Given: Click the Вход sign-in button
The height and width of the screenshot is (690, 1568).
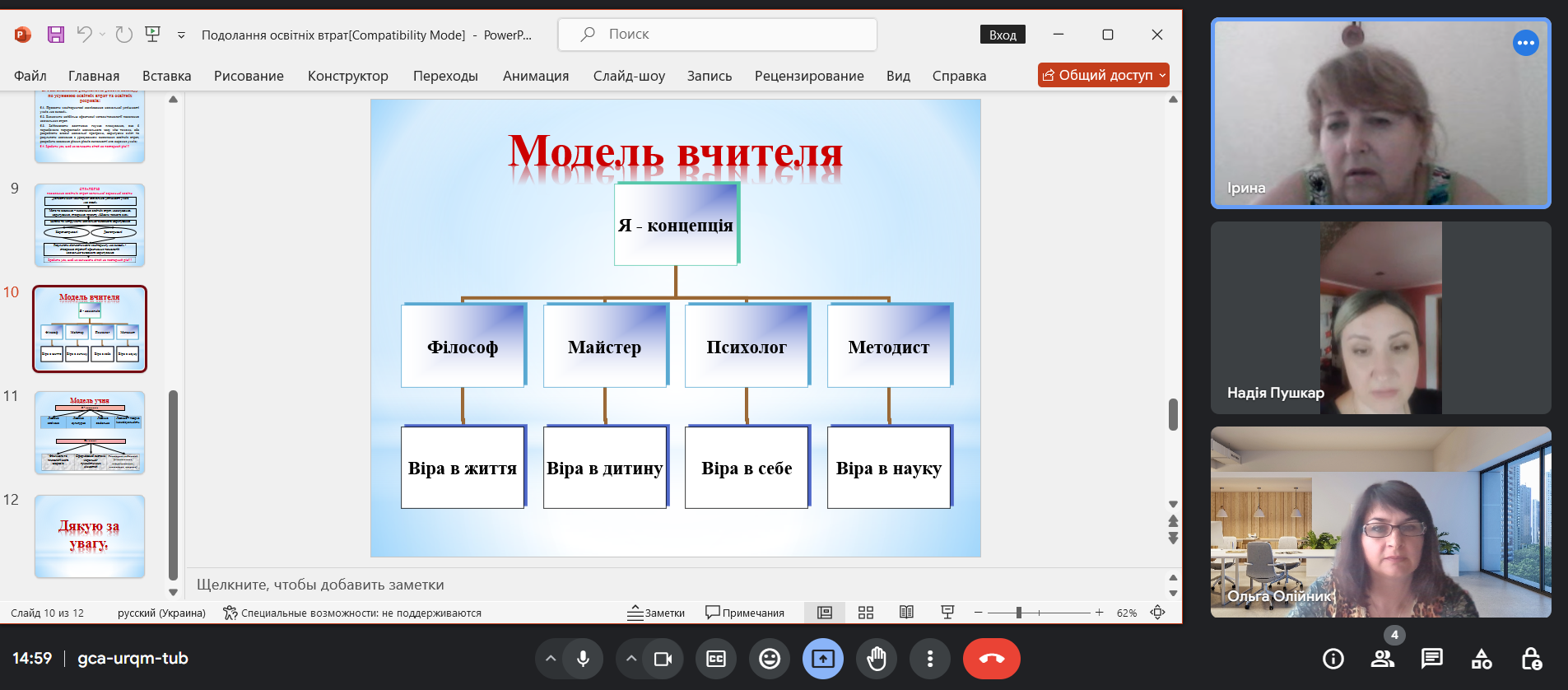Looking at the screenshot, I should point(1003,35).
